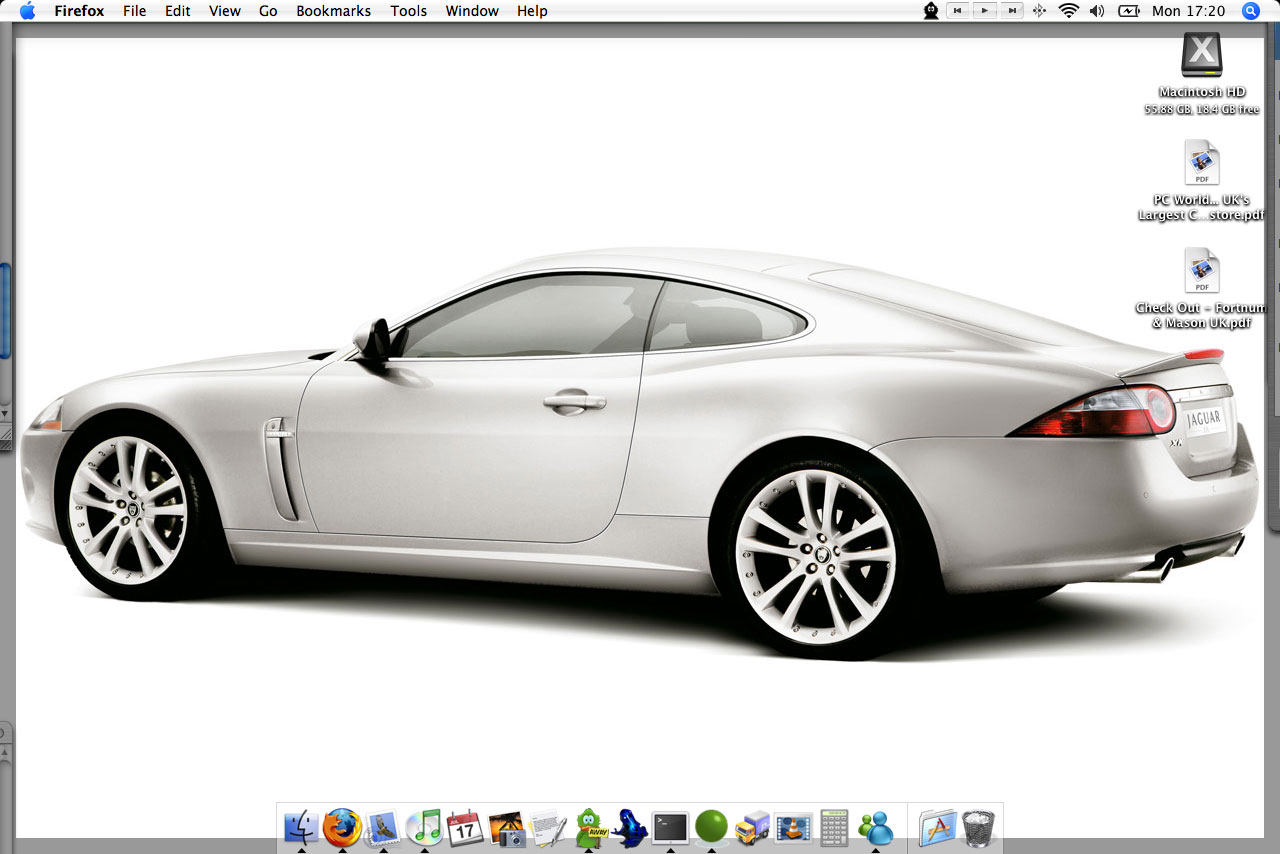Select the Macintosh HD drive icon
Screen dimensions: 1280x854
point(1201,55)
